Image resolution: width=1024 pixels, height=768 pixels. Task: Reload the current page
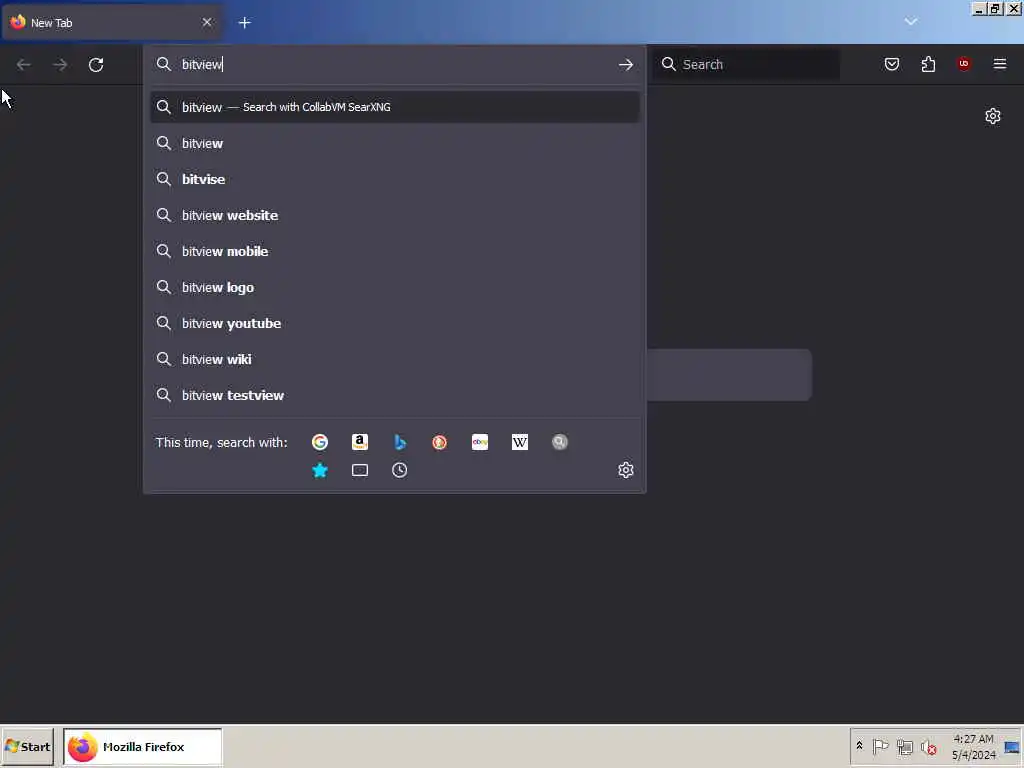coord(96,64)
